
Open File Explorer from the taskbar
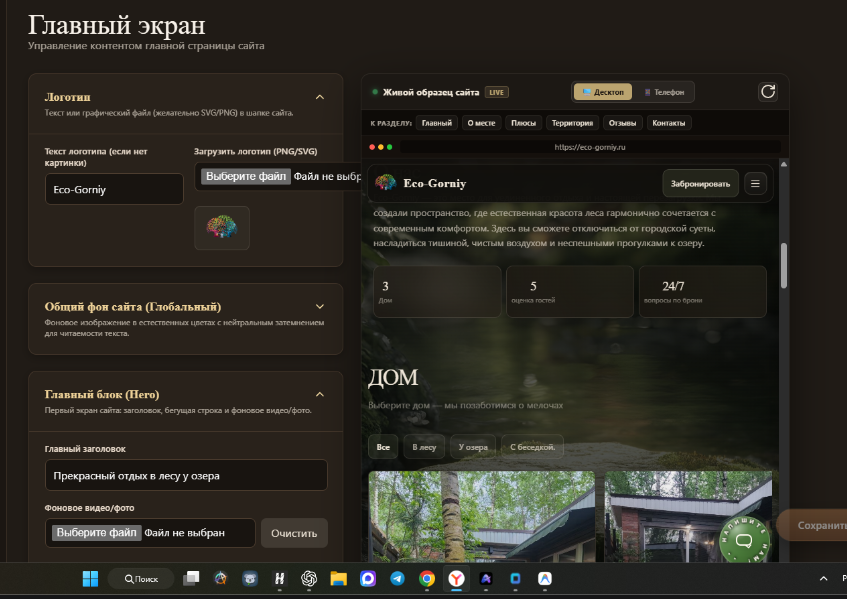339,578
